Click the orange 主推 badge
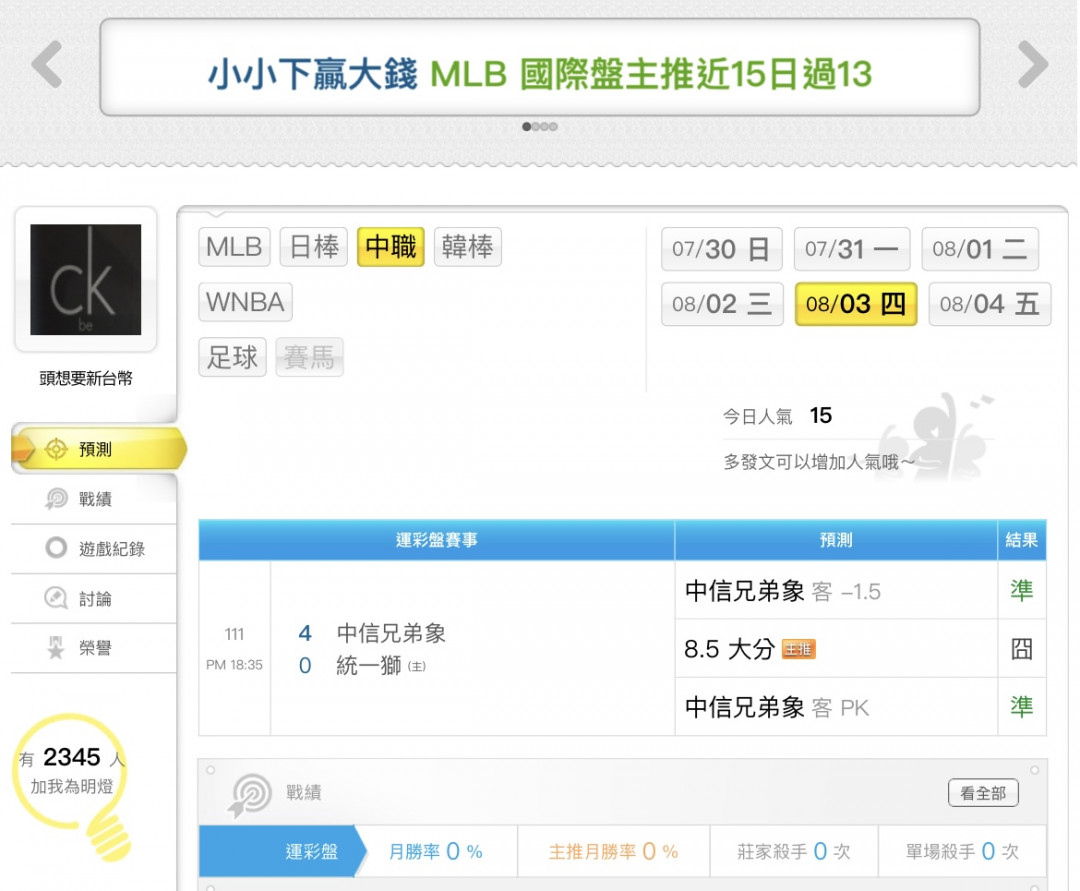 [799, 649]
